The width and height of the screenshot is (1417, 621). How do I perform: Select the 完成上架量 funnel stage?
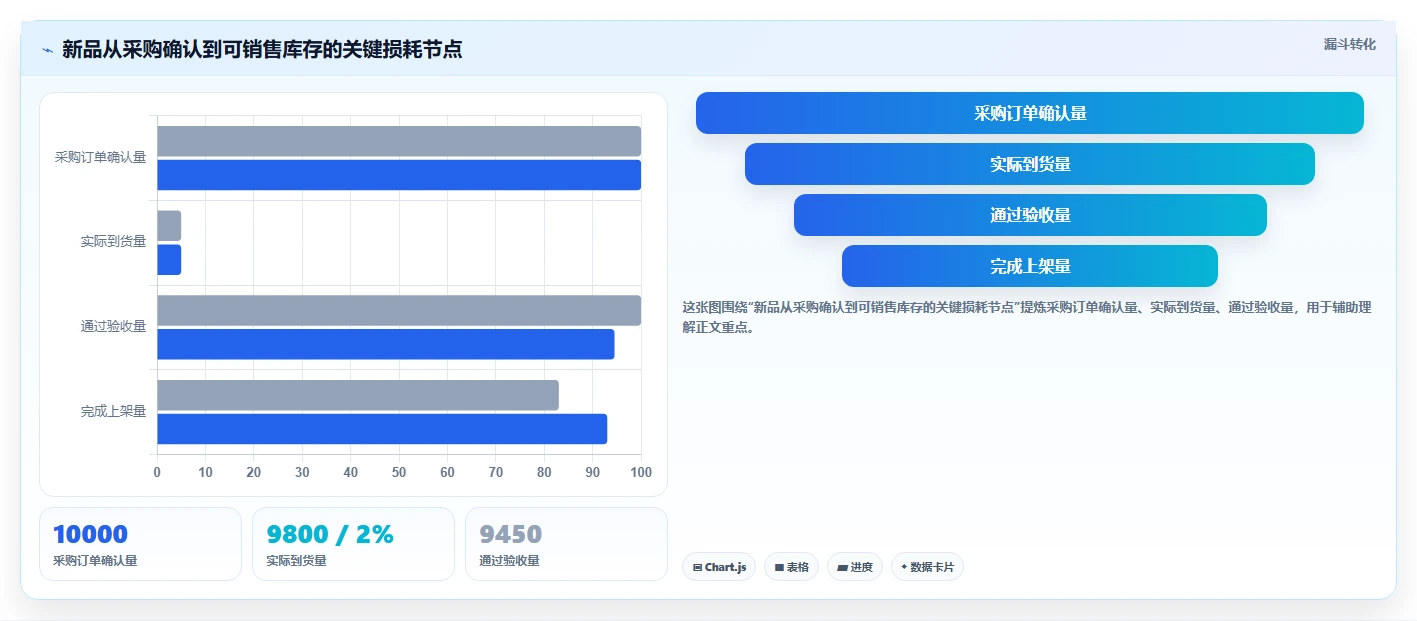(1030, 266)
